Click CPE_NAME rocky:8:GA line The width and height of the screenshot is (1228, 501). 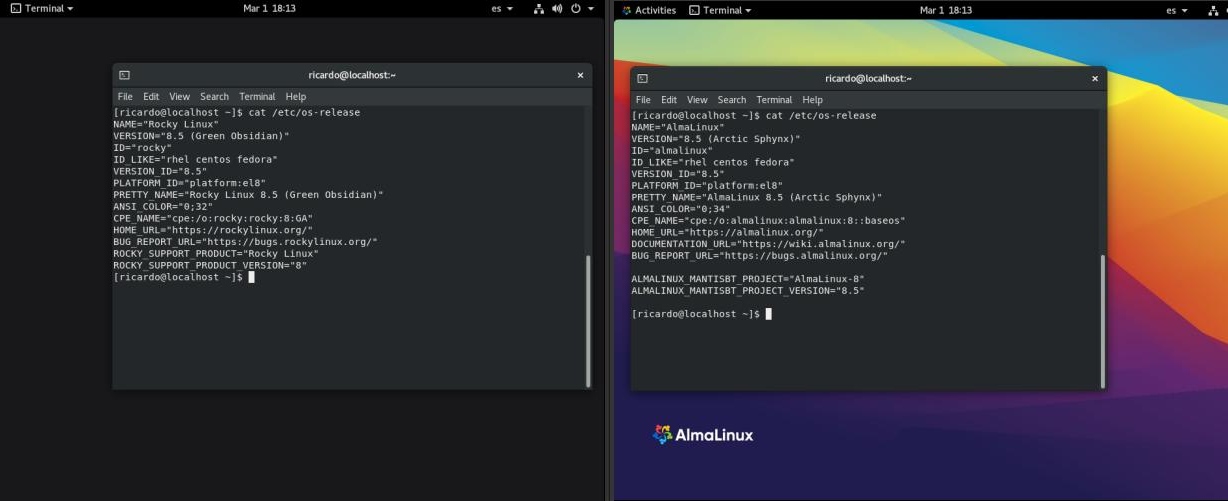213,218
